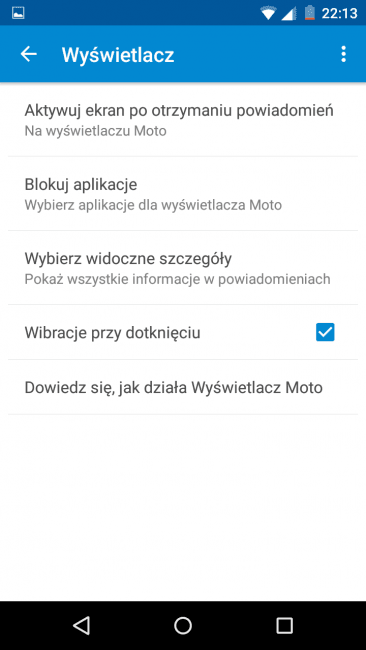Tap Pokaż wszystkie informacje w powiadomieniach text
This screenshot has width=366, height=650.
tap(177, 279)
